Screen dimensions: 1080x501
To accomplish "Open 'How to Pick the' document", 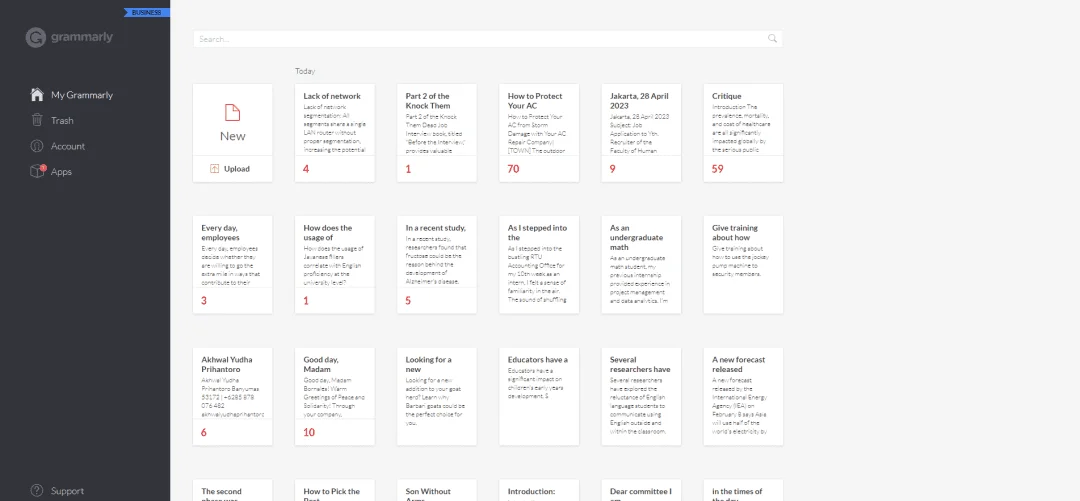I will tap(335, 490).
